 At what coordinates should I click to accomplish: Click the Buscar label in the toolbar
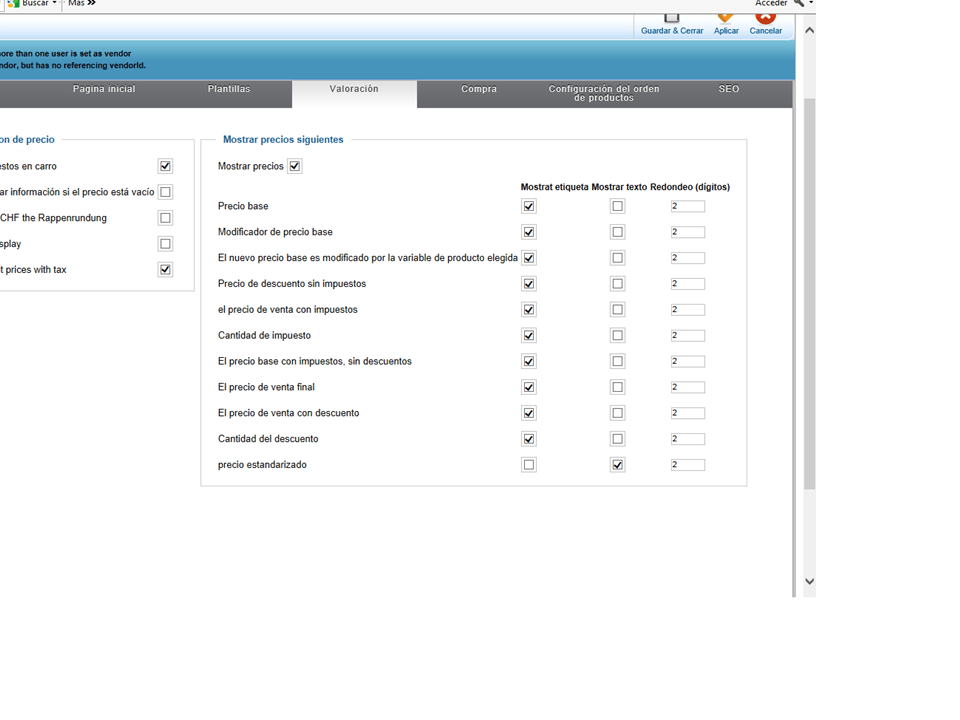(x=35, y=3)
